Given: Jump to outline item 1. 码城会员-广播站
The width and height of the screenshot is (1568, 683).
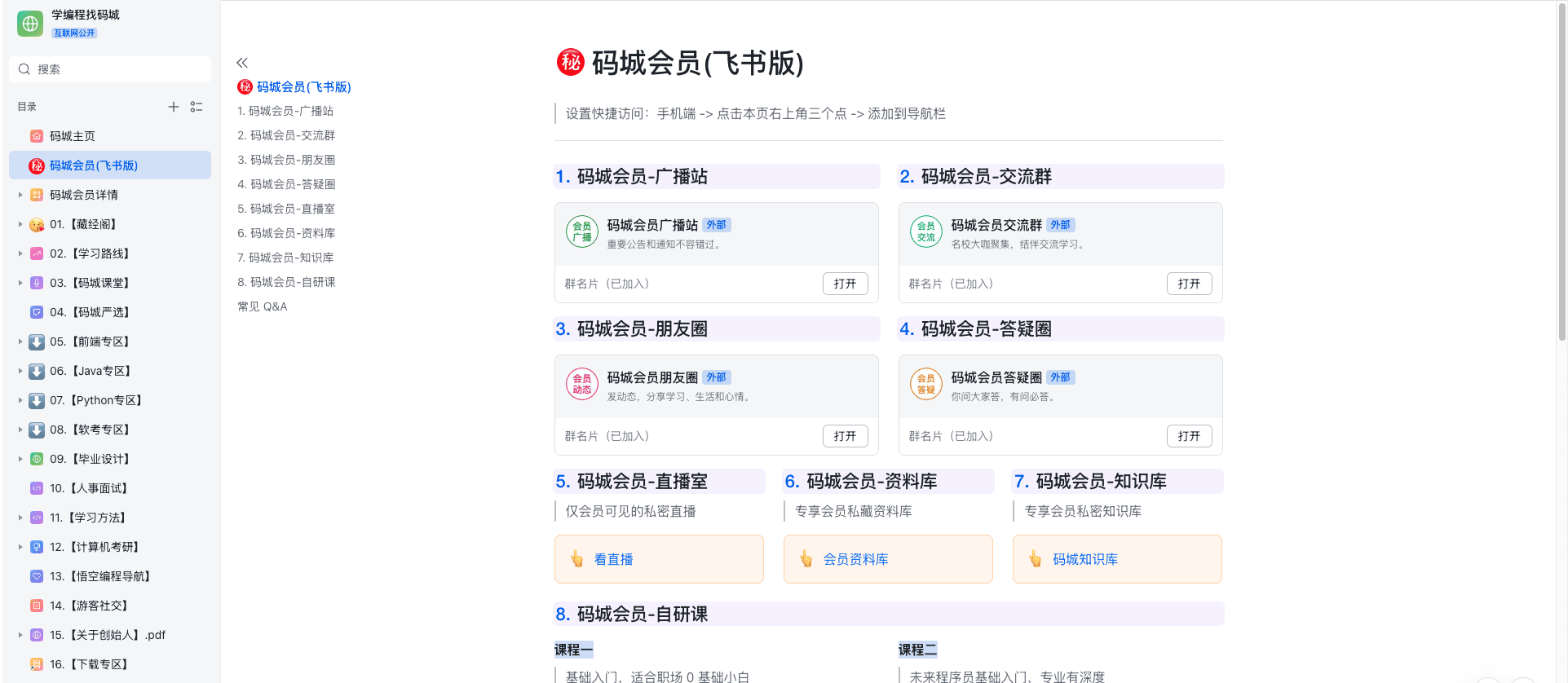Looking at the screenshot, I should click(x=285, y=111).
